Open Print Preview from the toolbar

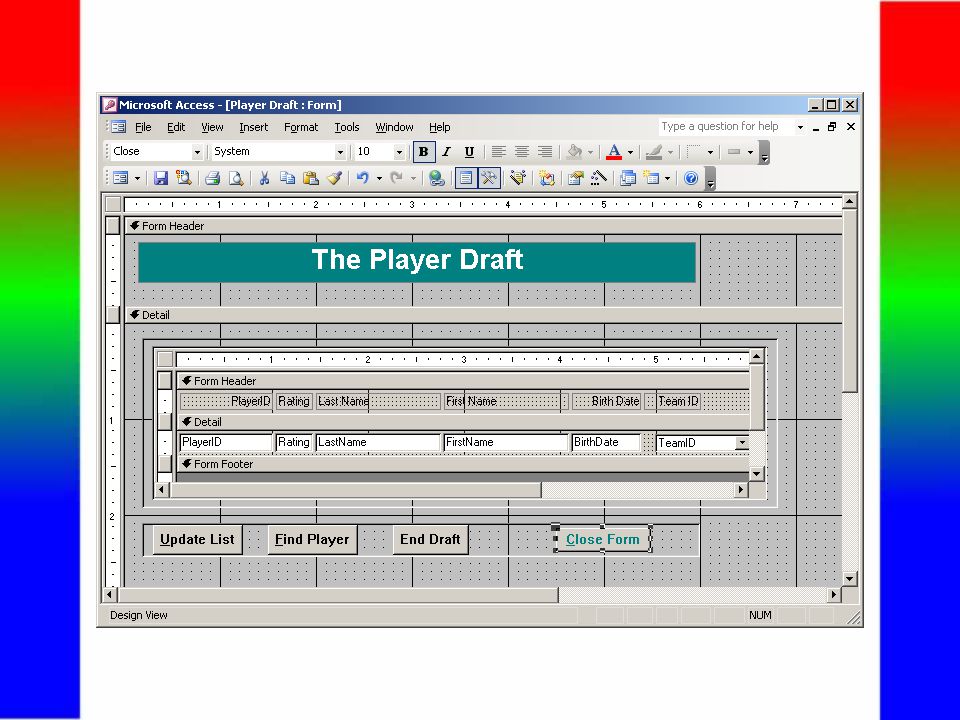[236, 178]
